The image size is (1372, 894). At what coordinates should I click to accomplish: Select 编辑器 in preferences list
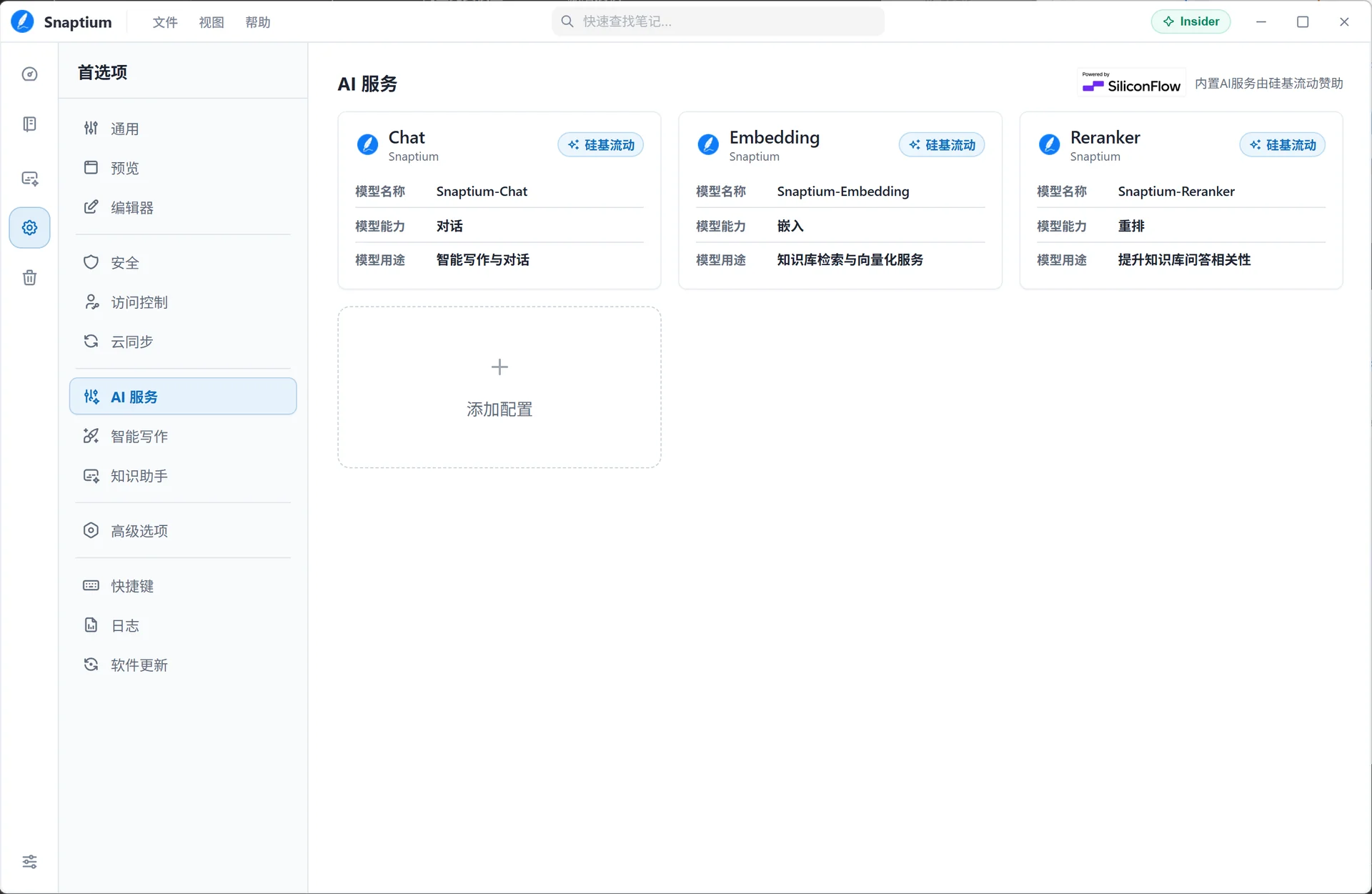(183, 207)
